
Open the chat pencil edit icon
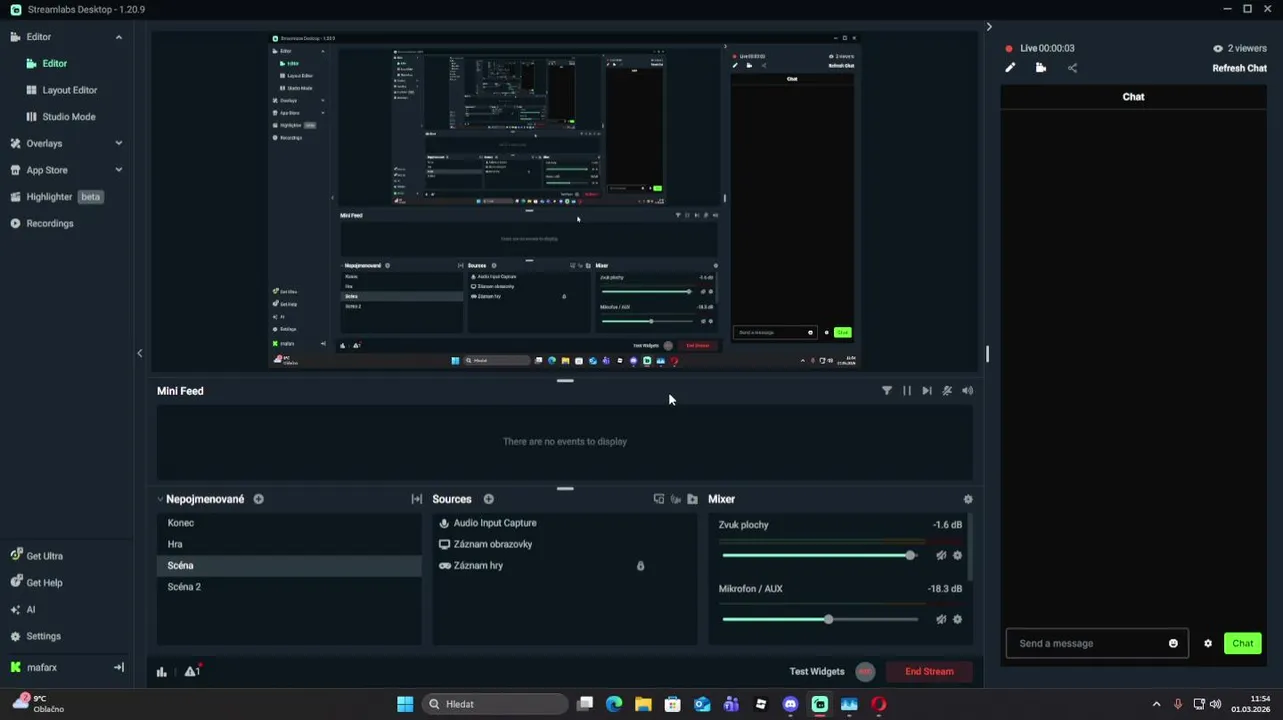pos(1010,68)
